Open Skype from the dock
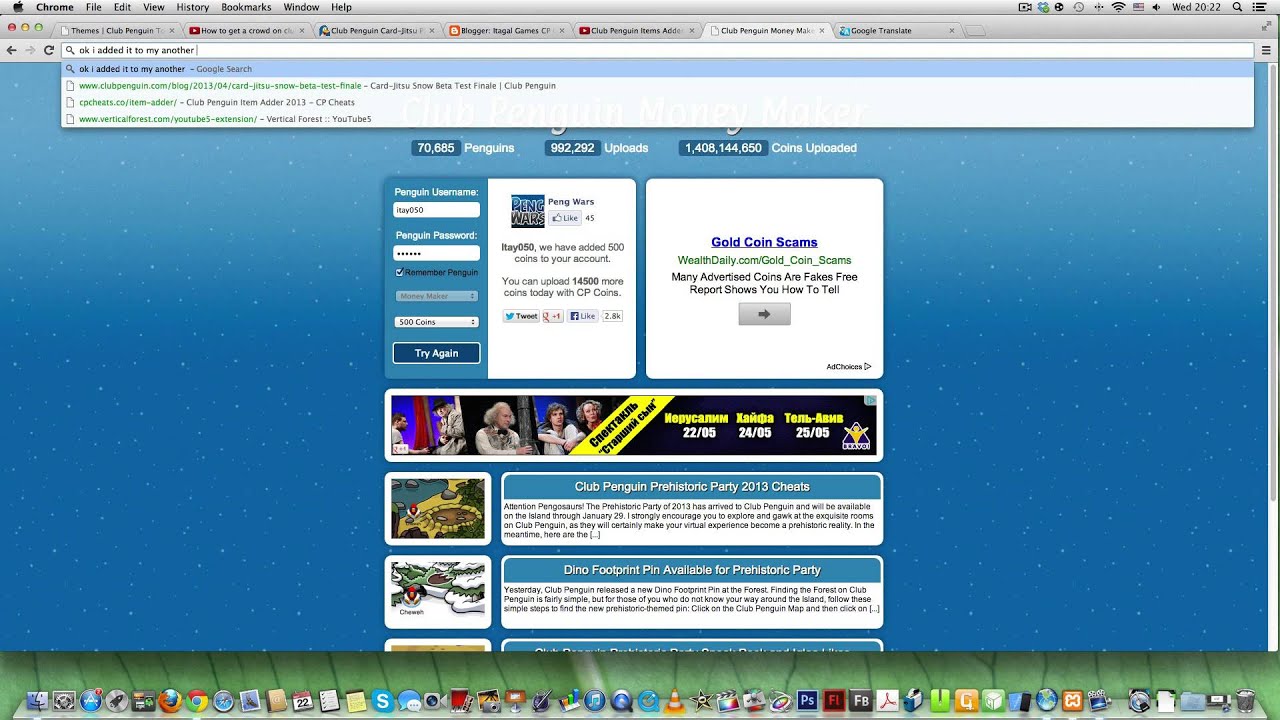The width and height of the screenshot is (1280, 720). (383, 701)
